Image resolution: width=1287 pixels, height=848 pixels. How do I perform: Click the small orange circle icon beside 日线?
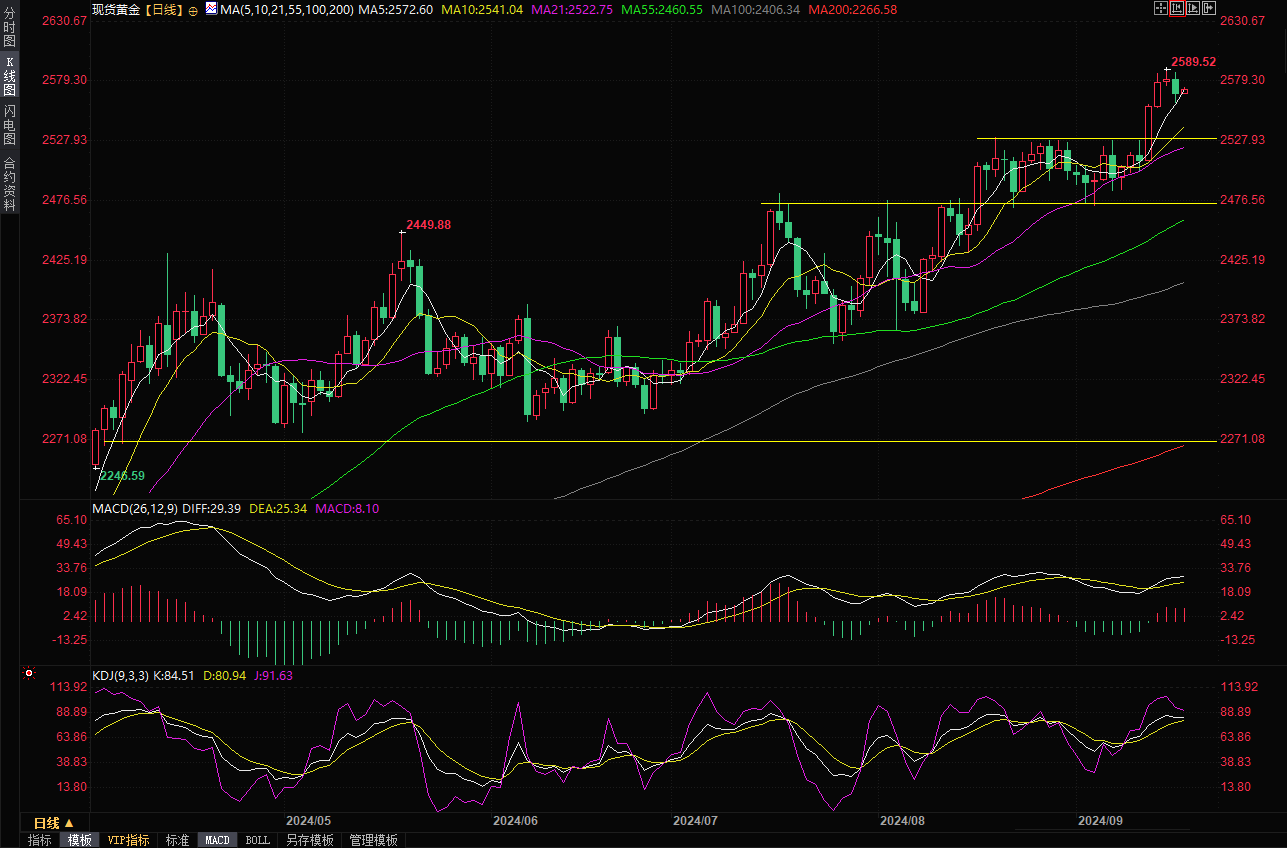point(192,10)
